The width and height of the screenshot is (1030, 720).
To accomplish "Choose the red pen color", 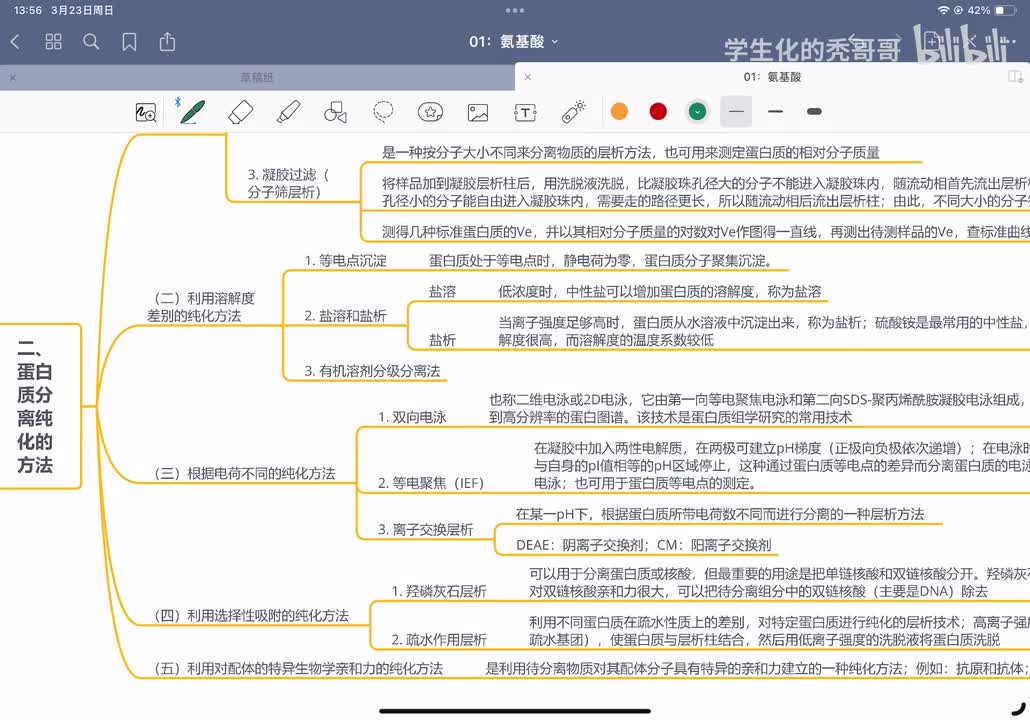I will 658,112.
